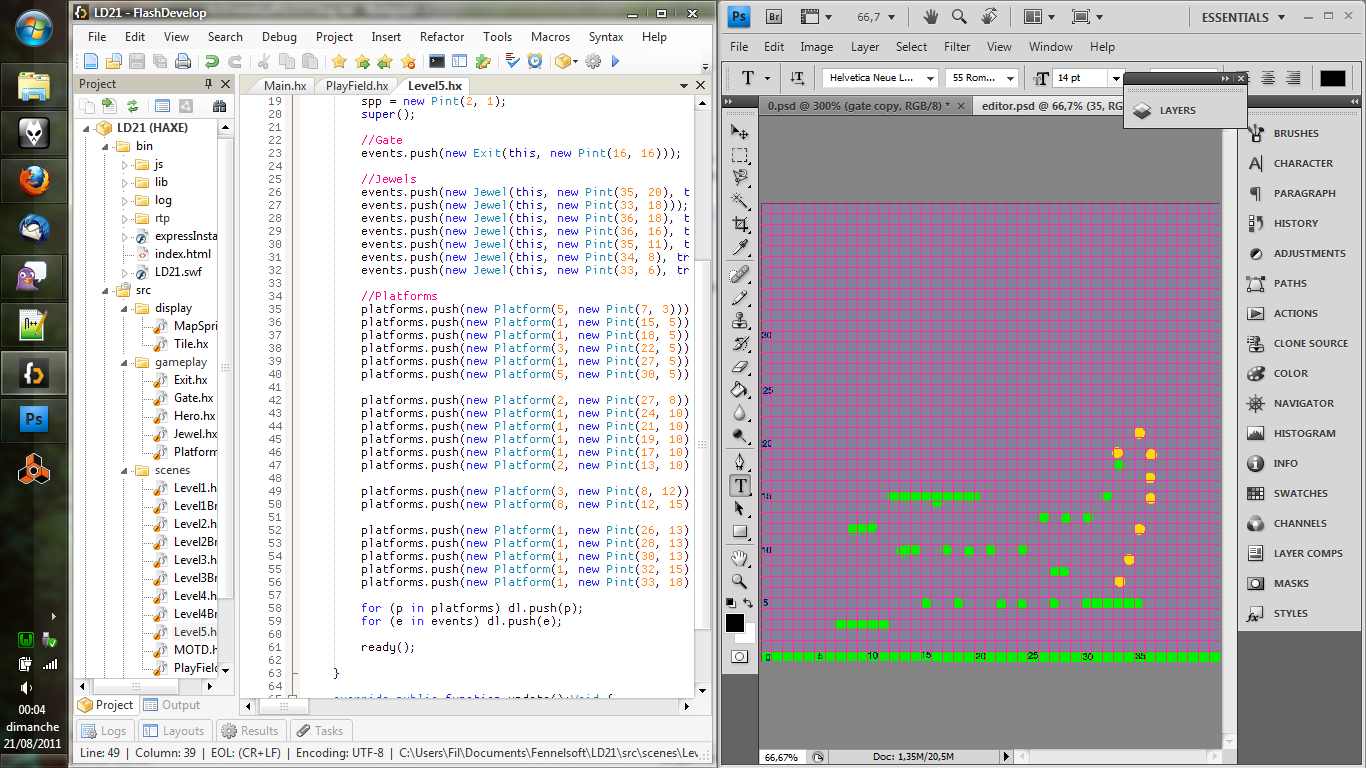Image resolution: width=1366 pixels, height=768 pixels.
Task: Pin the Project panel with pushpin
Action: [x=208, y=84]
